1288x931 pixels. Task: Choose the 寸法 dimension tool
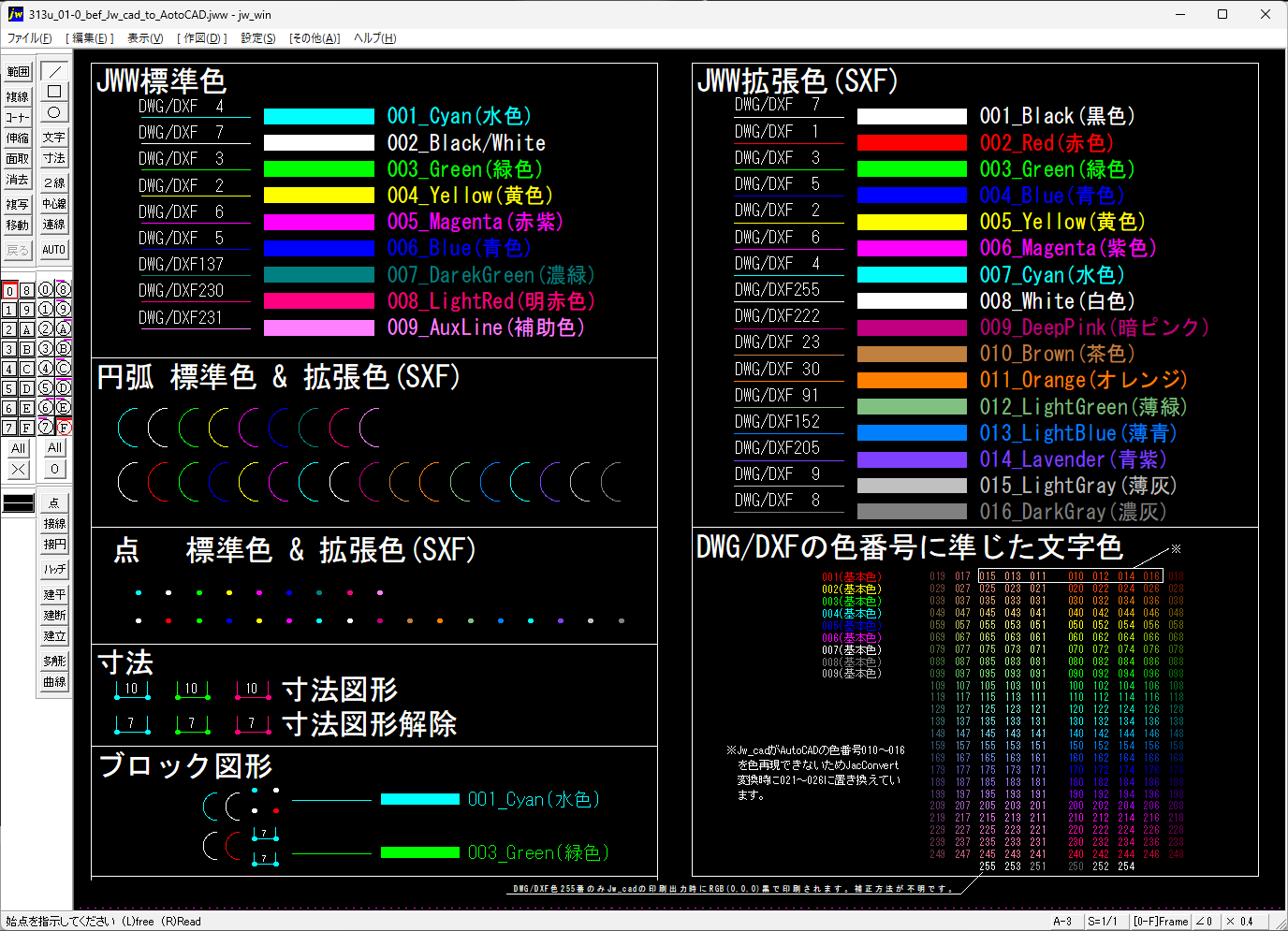tap(54, 158)
